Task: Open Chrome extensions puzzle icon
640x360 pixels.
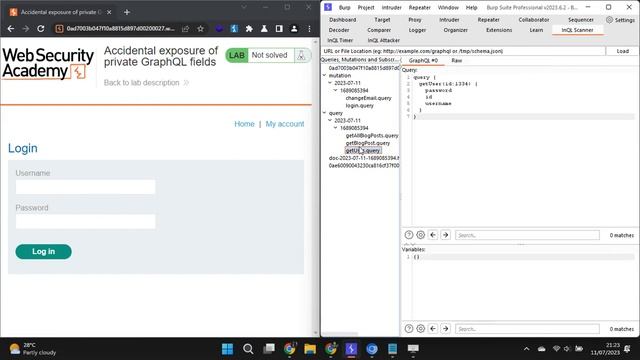Action: (x=249, y=29)
